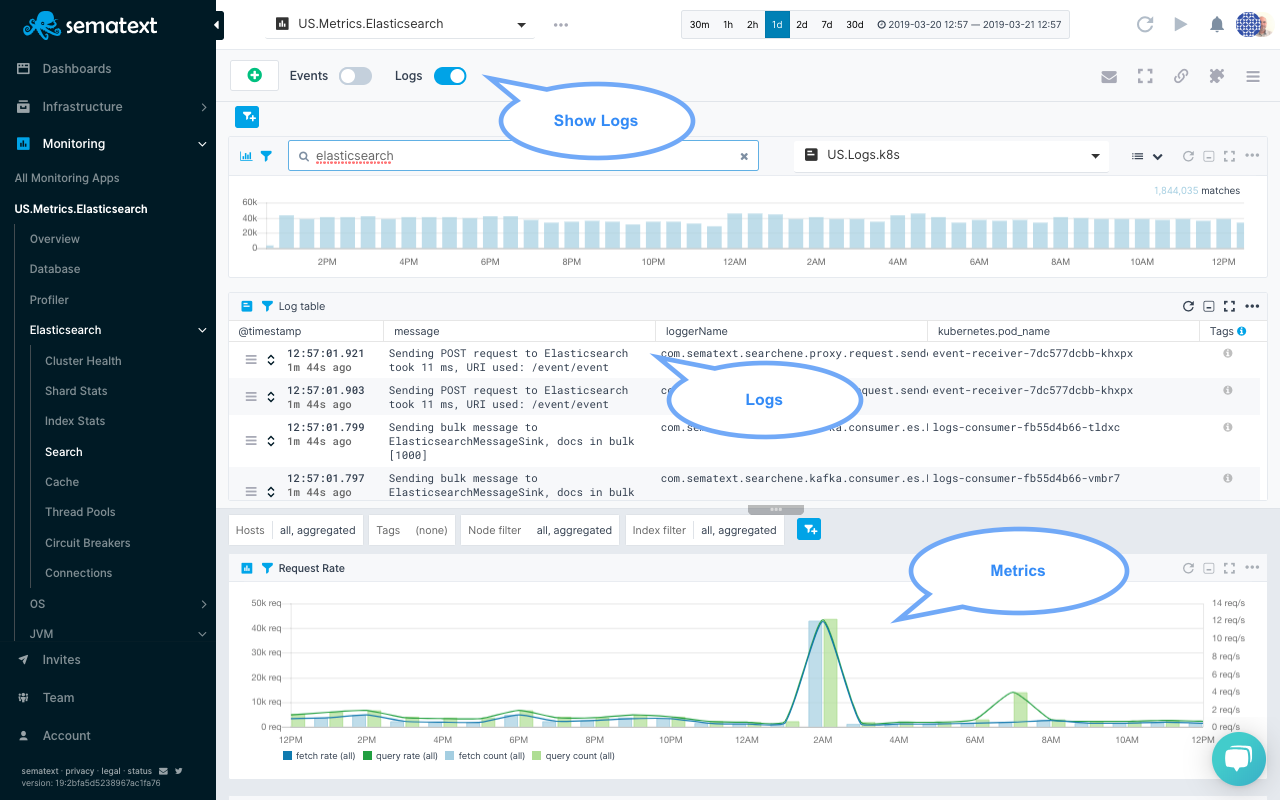Click the refresh icon in top bar
This screenshot has width=1280, height=800.
[x=1145, y=24]
